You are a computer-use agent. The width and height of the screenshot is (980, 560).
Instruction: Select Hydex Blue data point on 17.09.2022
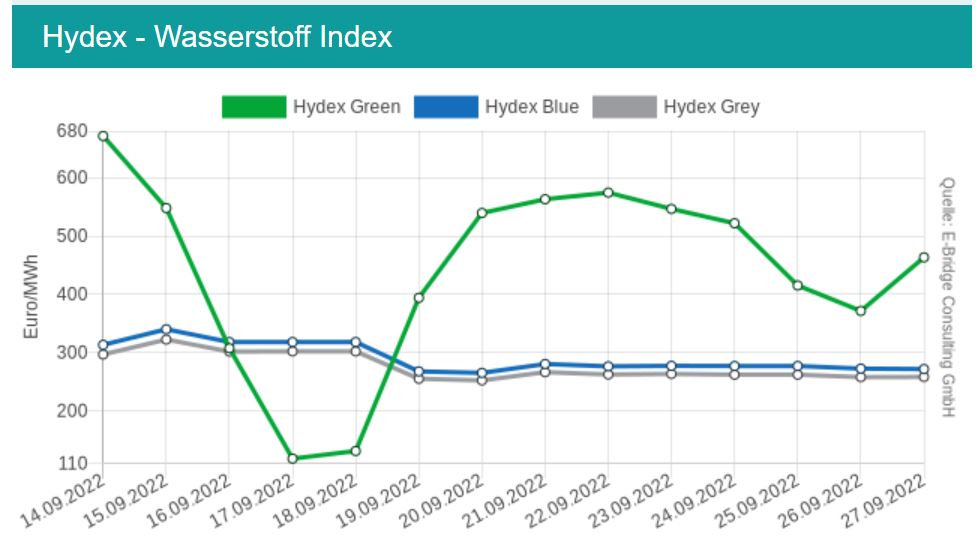pos(292,342)
